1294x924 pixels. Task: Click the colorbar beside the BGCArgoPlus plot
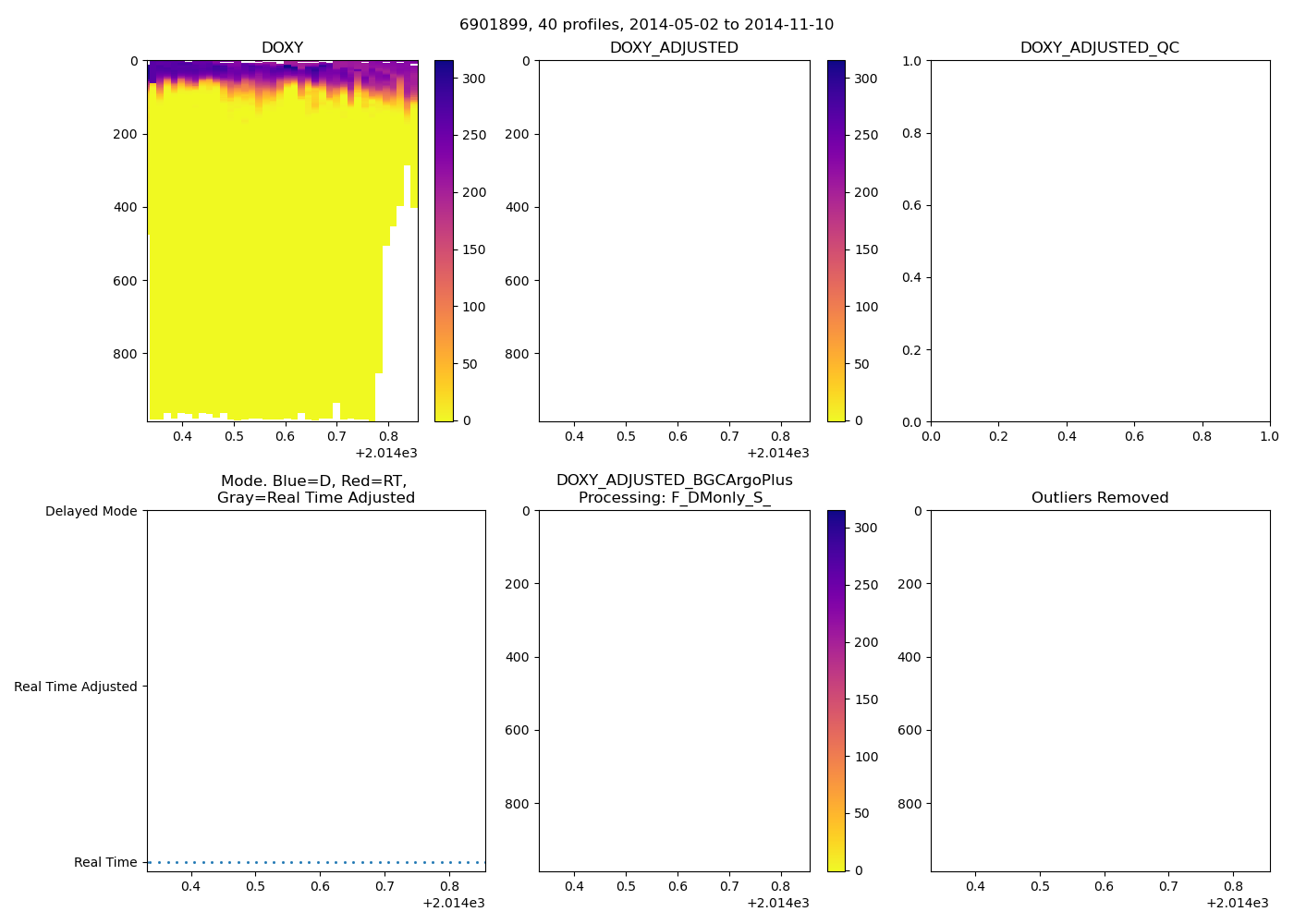click(836, 690)
